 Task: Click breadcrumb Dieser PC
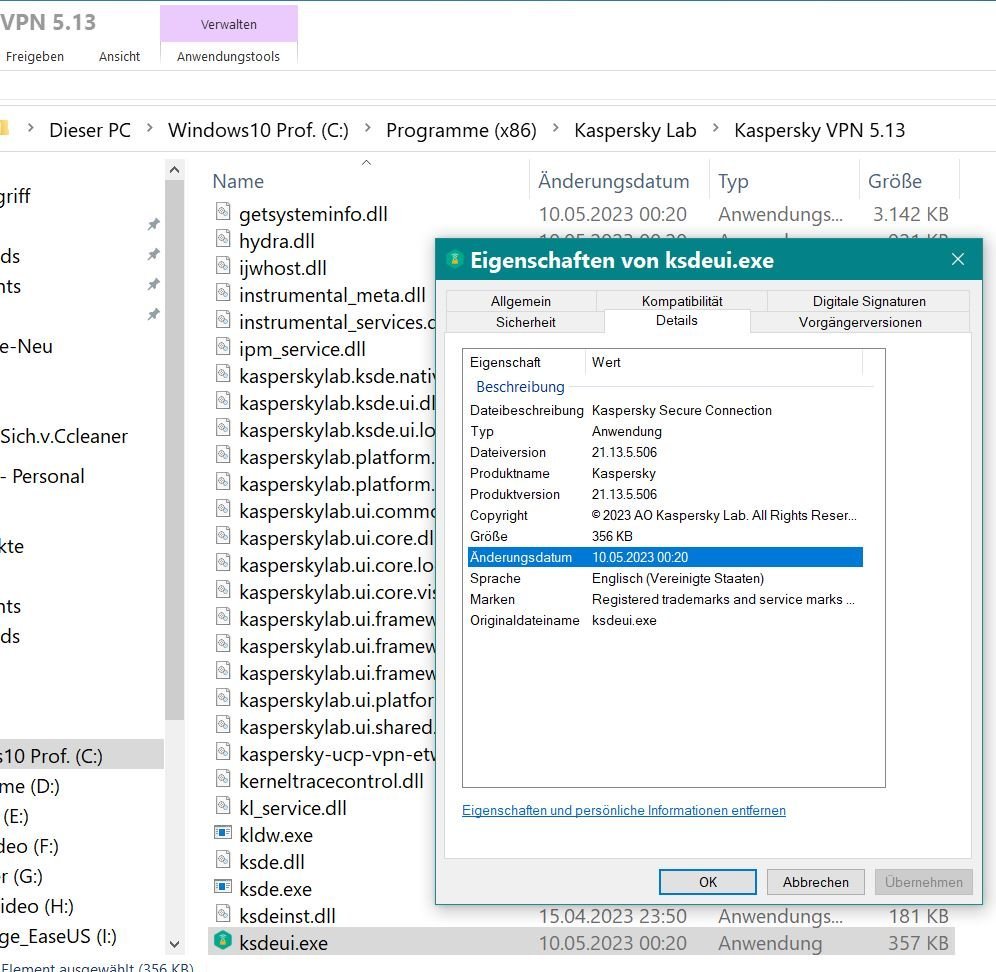tap(90, 130)
